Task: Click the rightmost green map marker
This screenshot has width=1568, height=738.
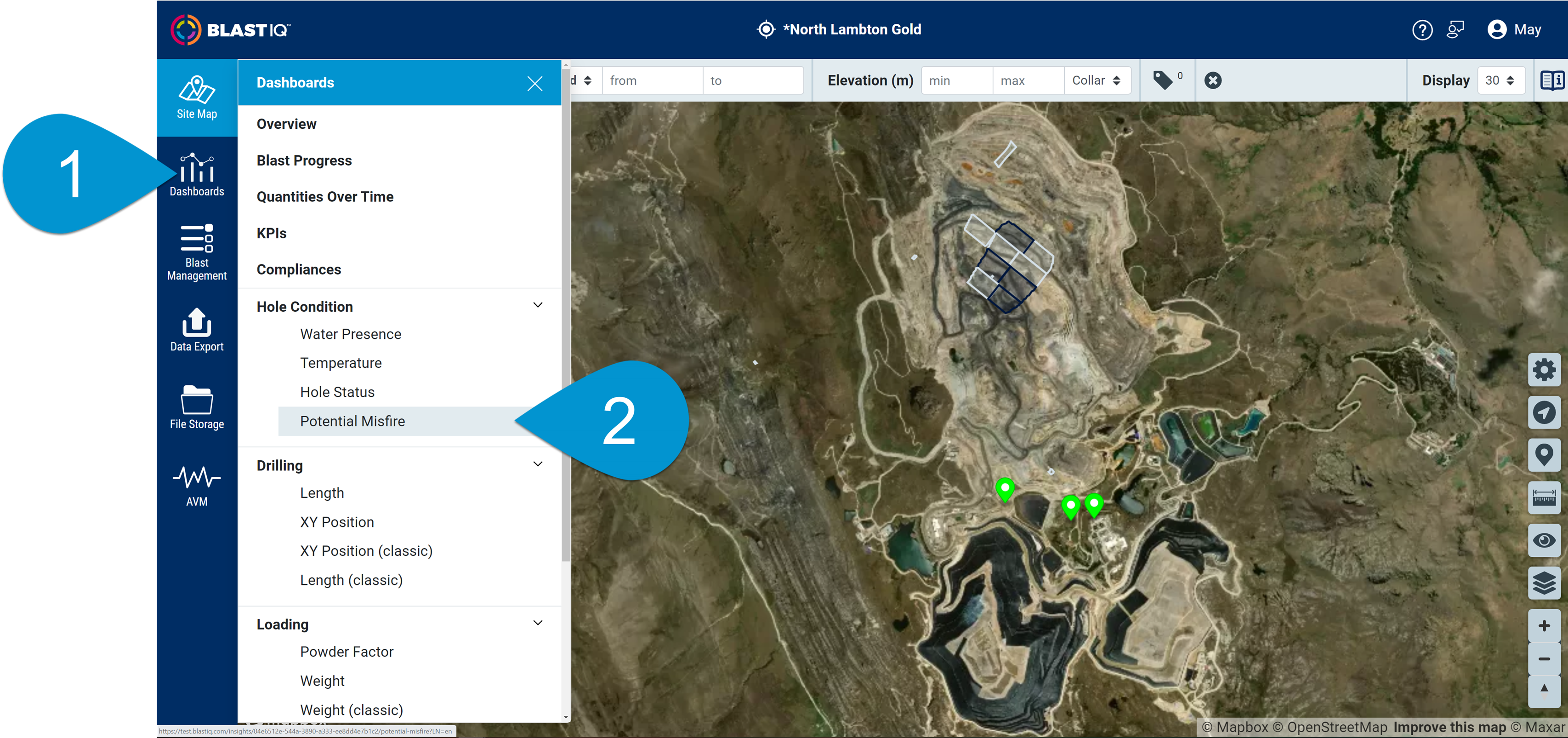Action: pos(1094,505)
